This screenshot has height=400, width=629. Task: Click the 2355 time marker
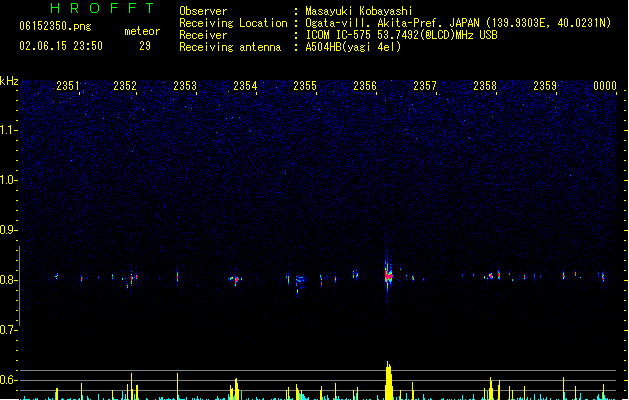click(x=305, y=86)
